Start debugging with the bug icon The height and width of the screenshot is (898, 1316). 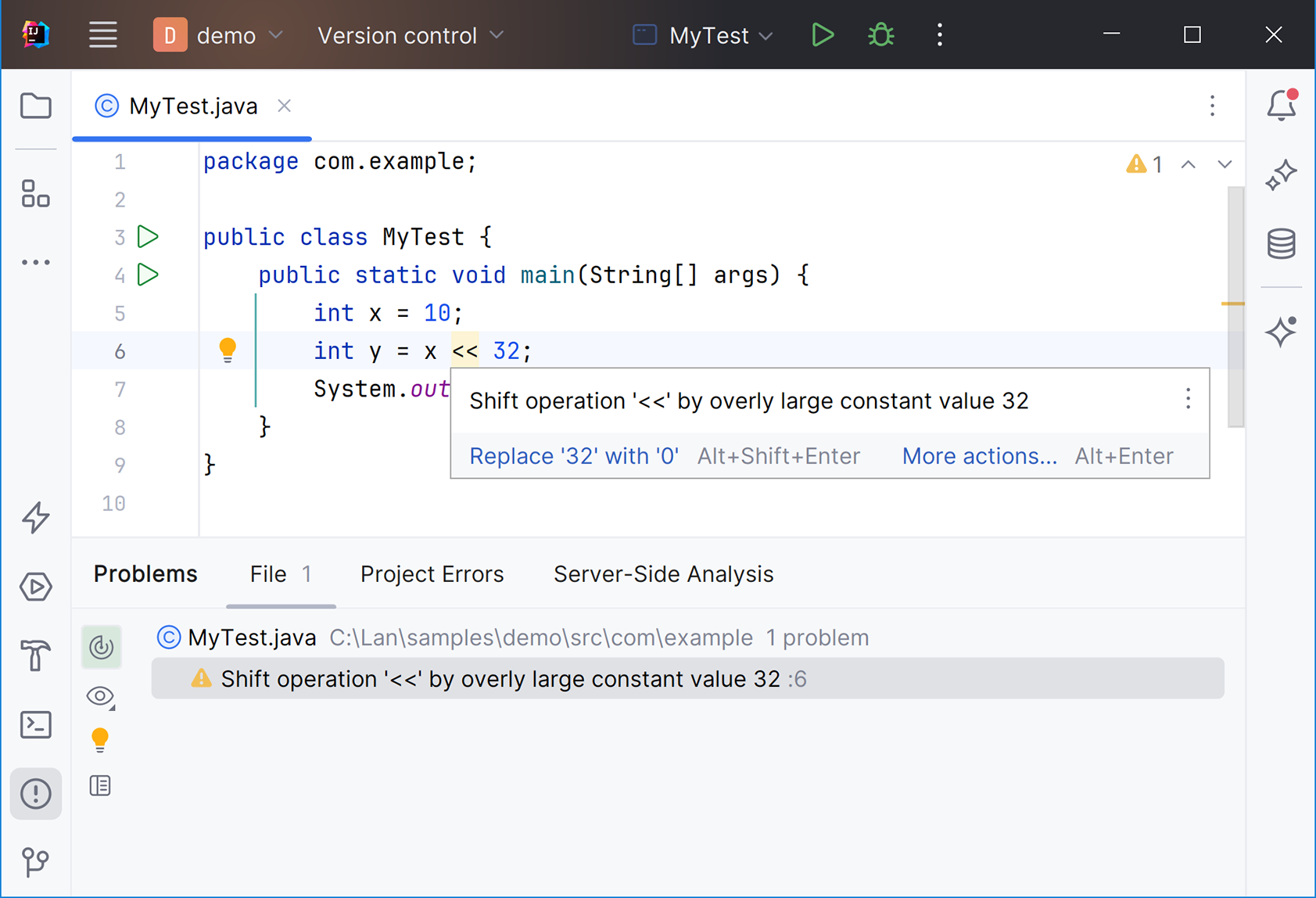[880, 35]
